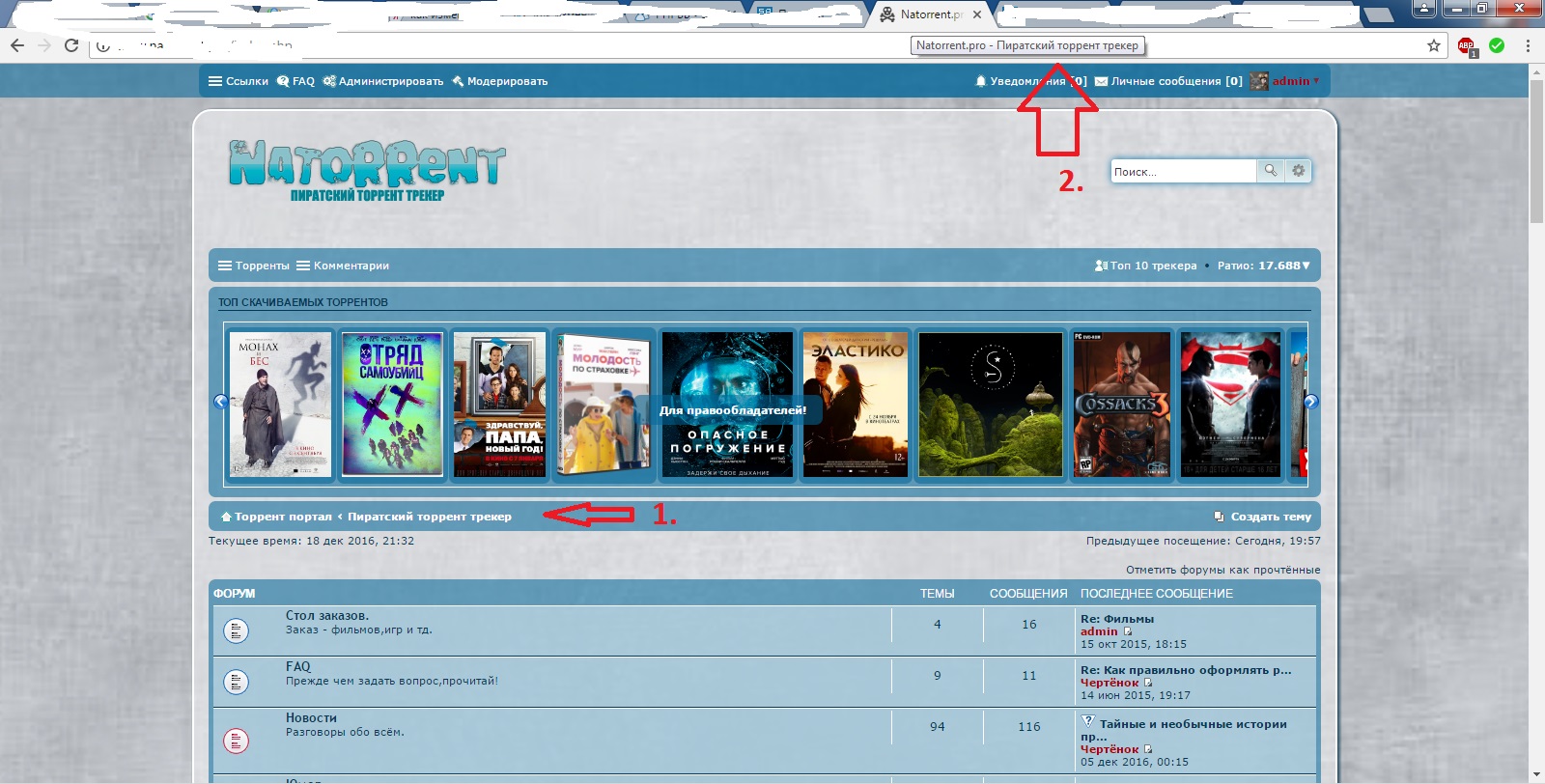Open Личные сообщения inbox

1168,81
